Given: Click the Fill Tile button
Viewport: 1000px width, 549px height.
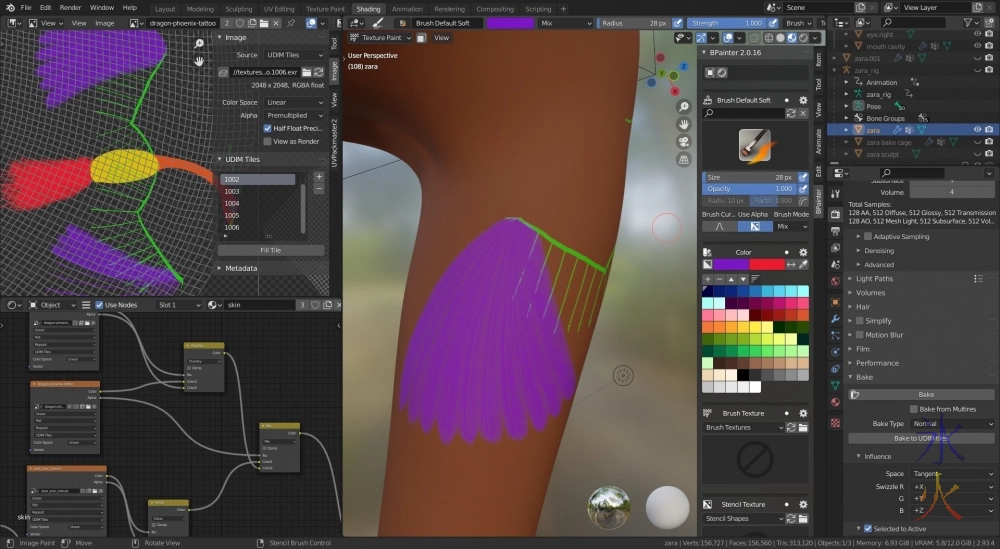Looking at the screenshot, I should click(x=271, y=250).
